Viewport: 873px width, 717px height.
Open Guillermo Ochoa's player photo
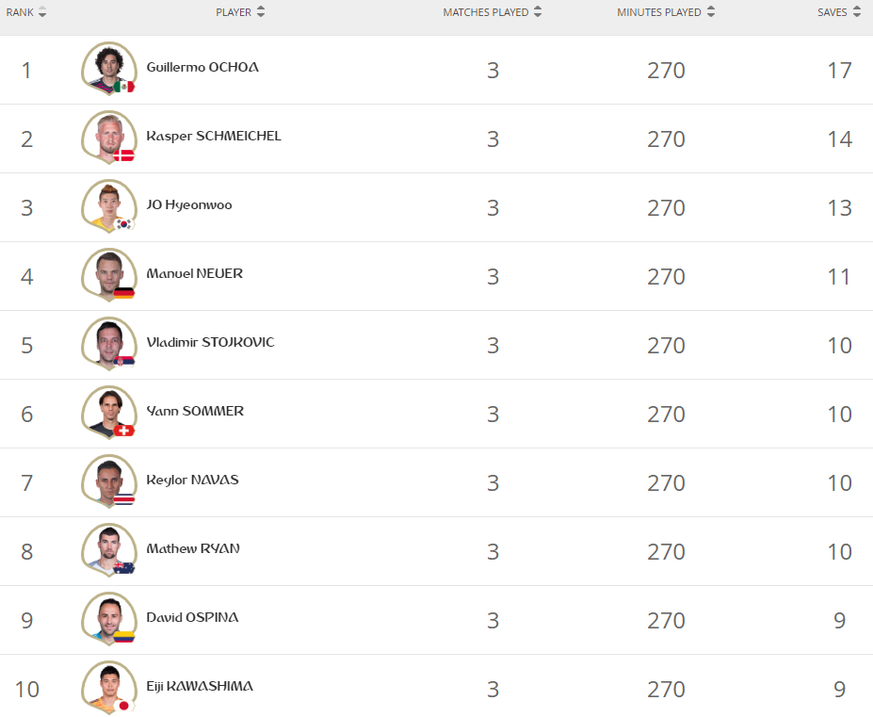pos(109,68)
